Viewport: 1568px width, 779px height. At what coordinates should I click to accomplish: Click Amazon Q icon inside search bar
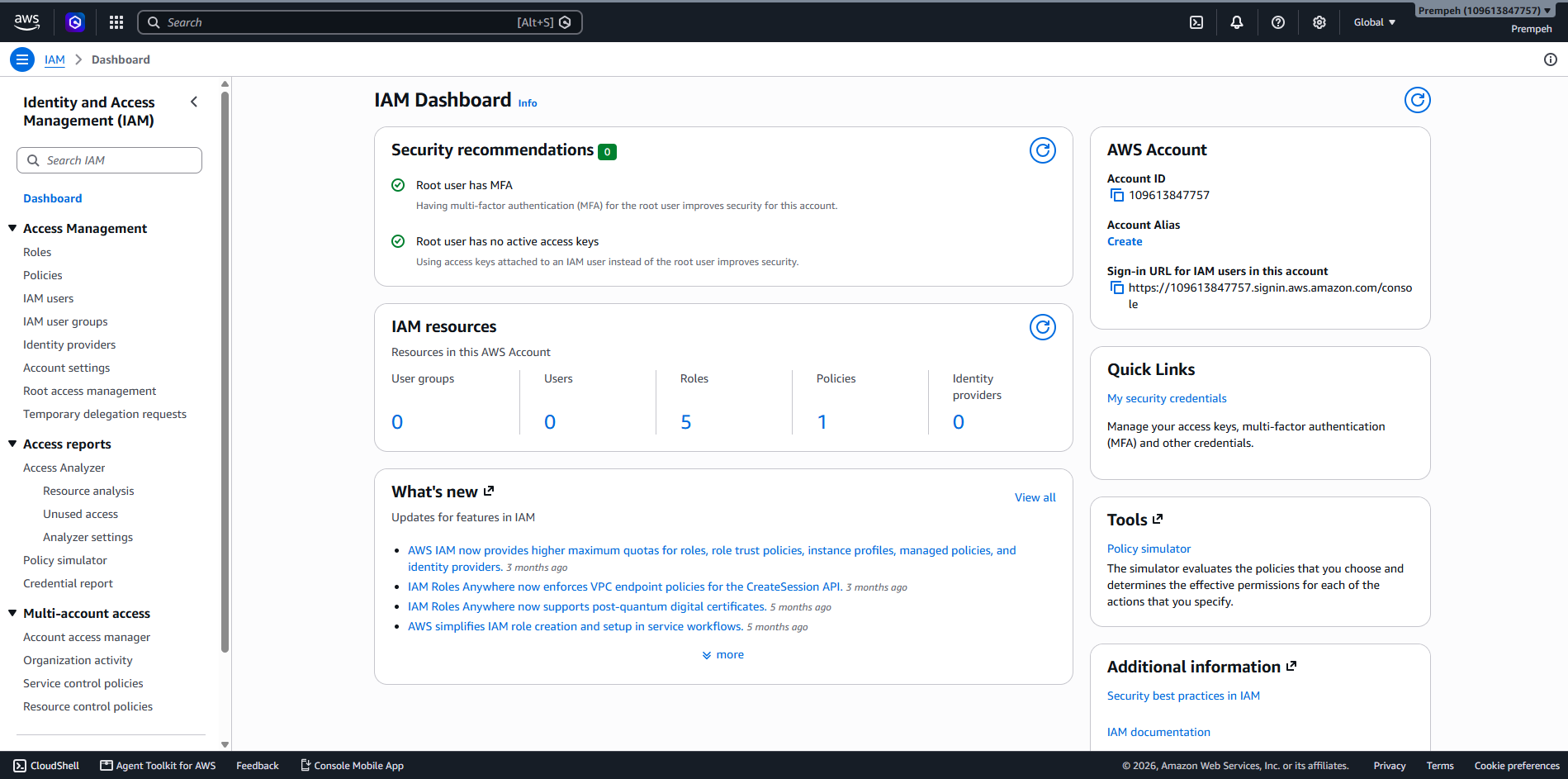(x=565, y=22)
